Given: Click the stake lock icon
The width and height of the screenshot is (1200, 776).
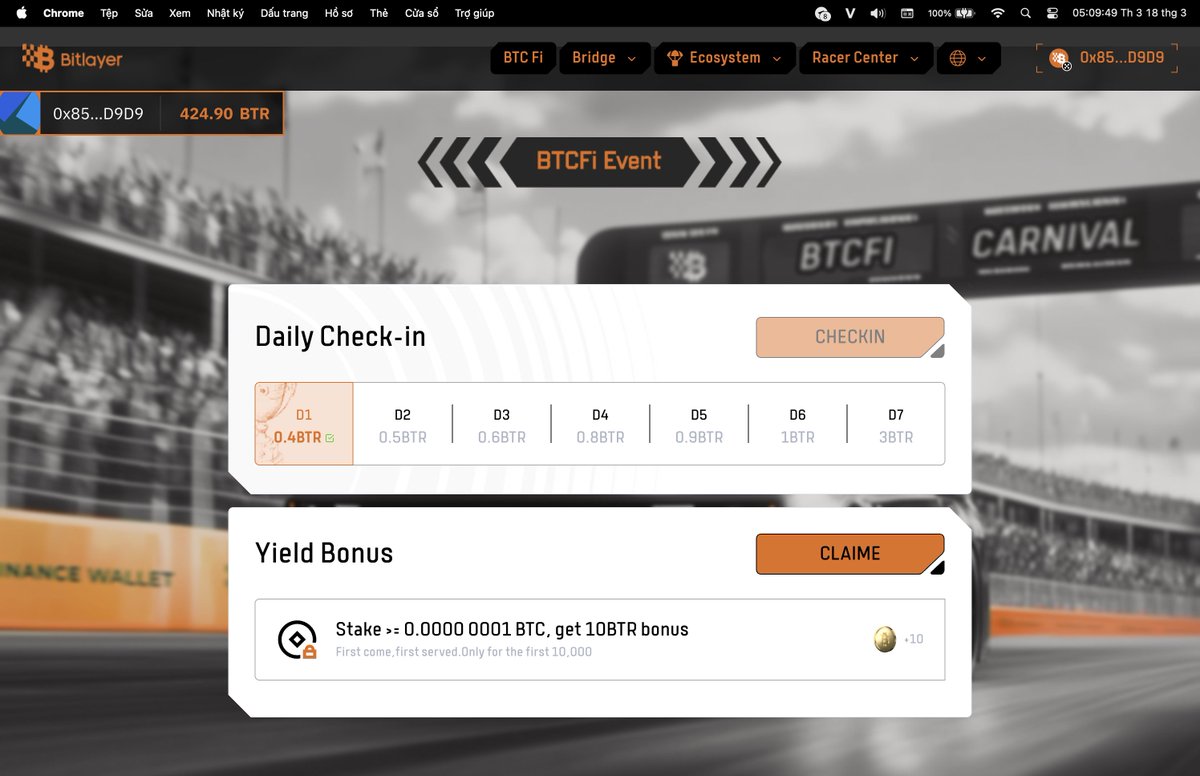Looking at the screenshot, I should pyautogui.click(x=297, y=640).
